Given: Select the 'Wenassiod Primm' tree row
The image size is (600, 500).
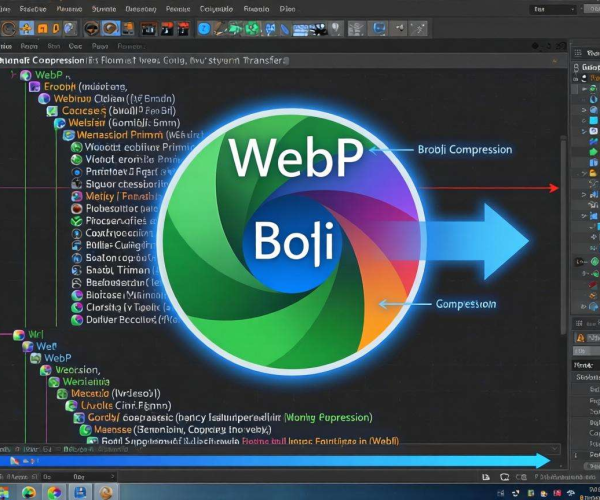Looking at the screenshot, I should (x=133, y=135).
